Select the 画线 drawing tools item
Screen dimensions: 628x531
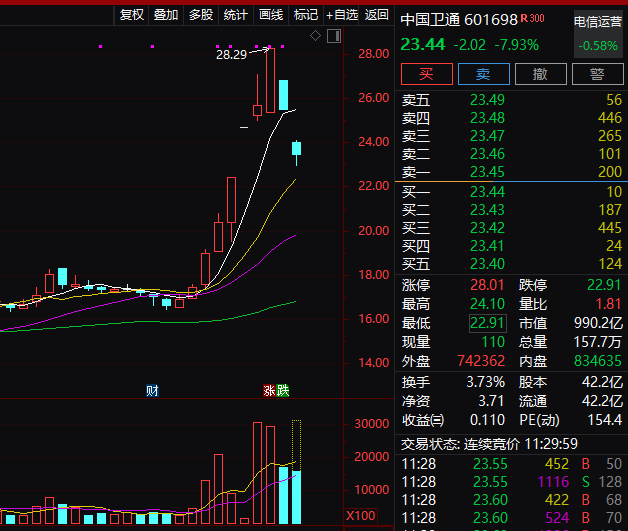tap(271, 14)
